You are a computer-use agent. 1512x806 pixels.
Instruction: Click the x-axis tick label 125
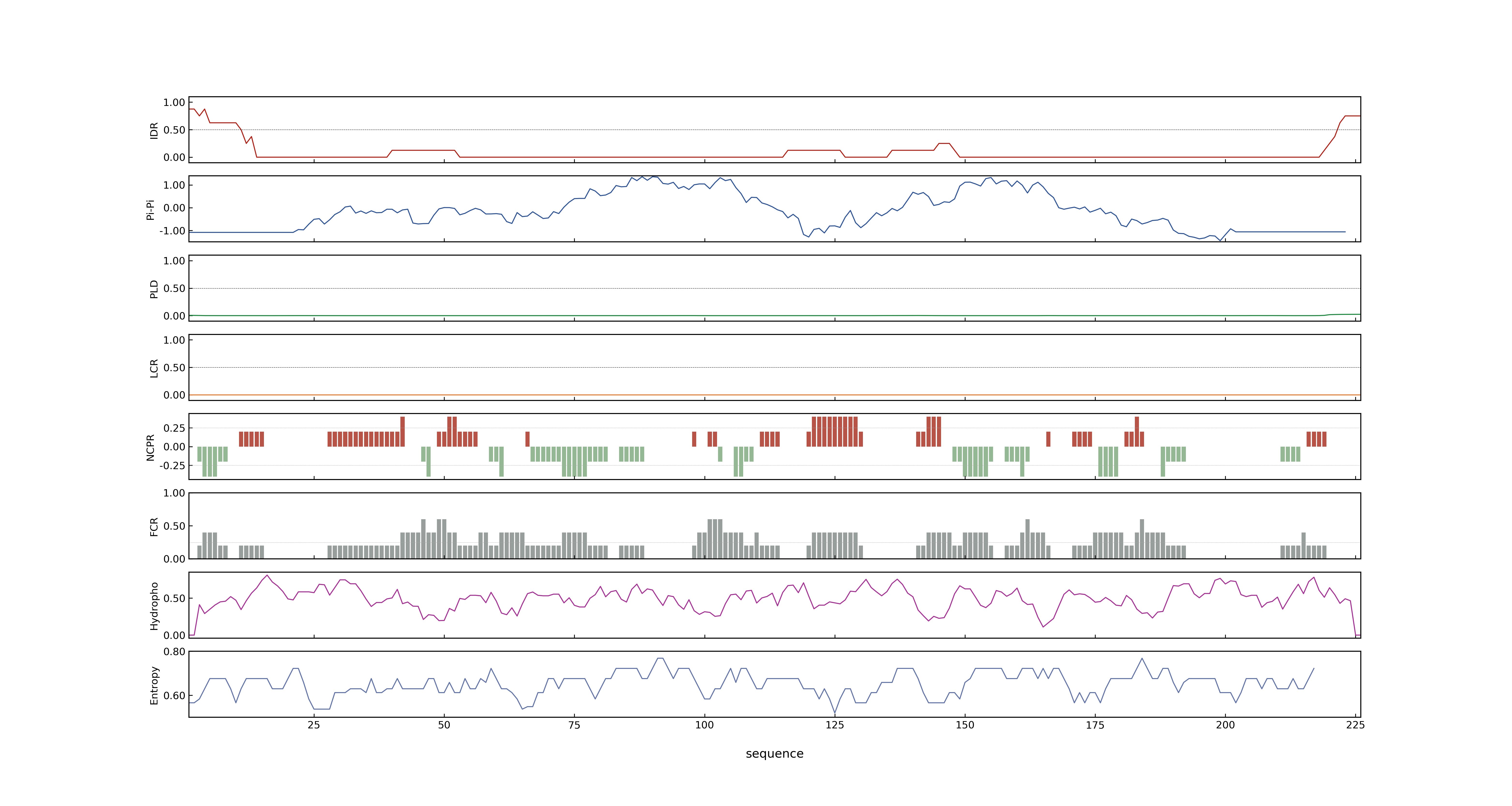pyautogui.click(x=835, y=725)
